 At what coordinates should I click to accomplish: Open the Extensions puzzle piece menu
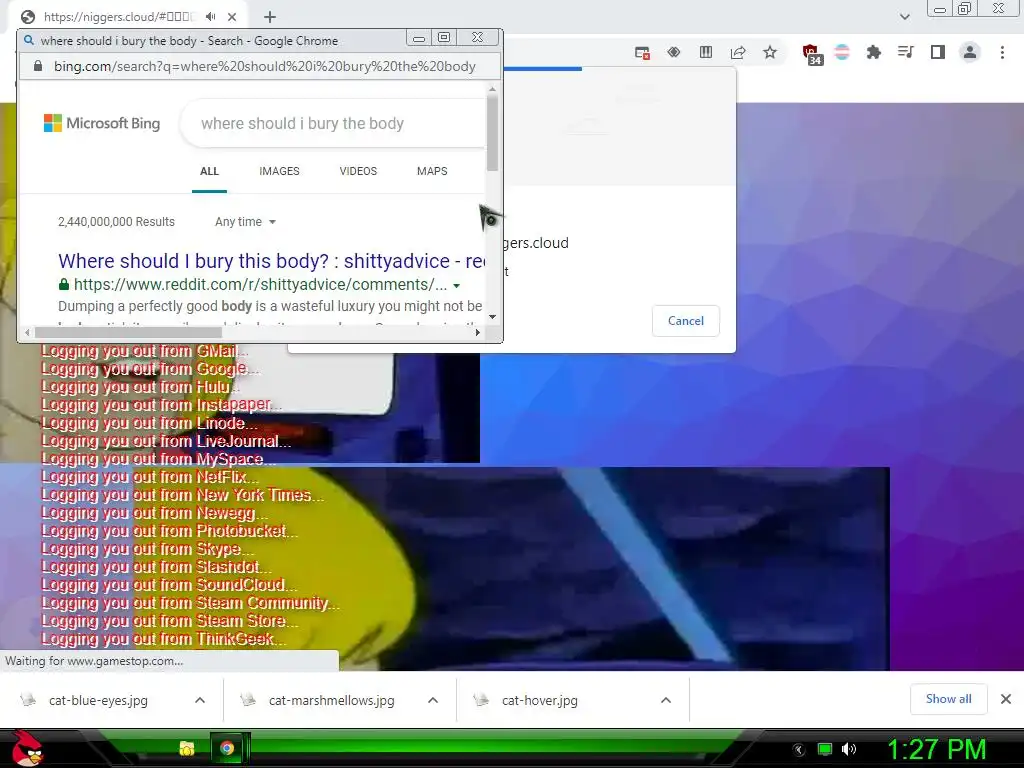(x=874, y=52)
